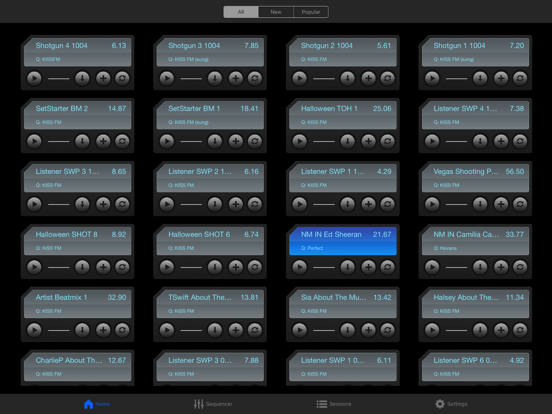
Task: Click down-arrow icon on TSwift About The...
Action: 215,330
